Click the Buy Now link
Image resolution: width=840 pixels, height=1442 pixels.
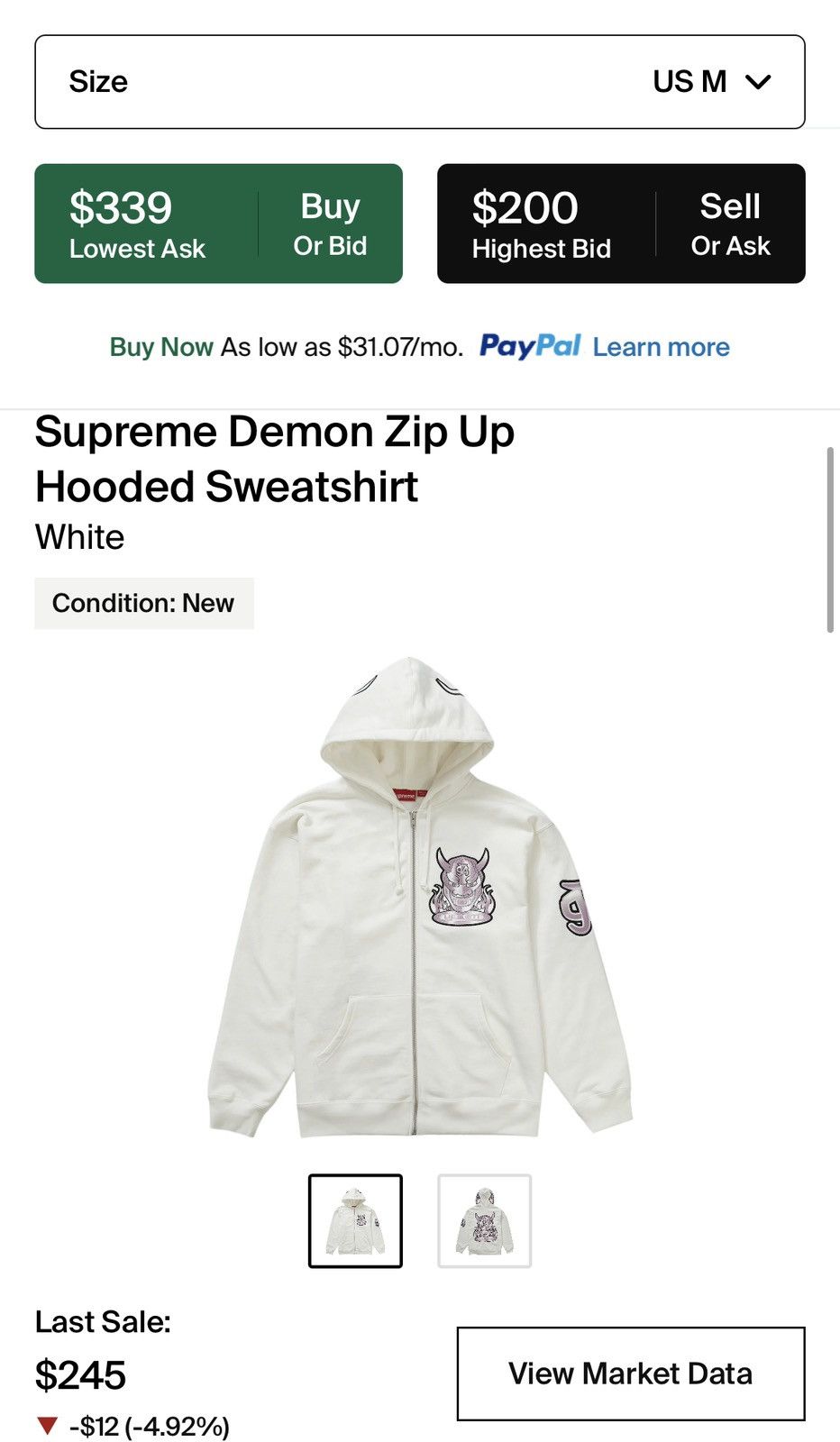pyautogui.click(x=161, y=347)
